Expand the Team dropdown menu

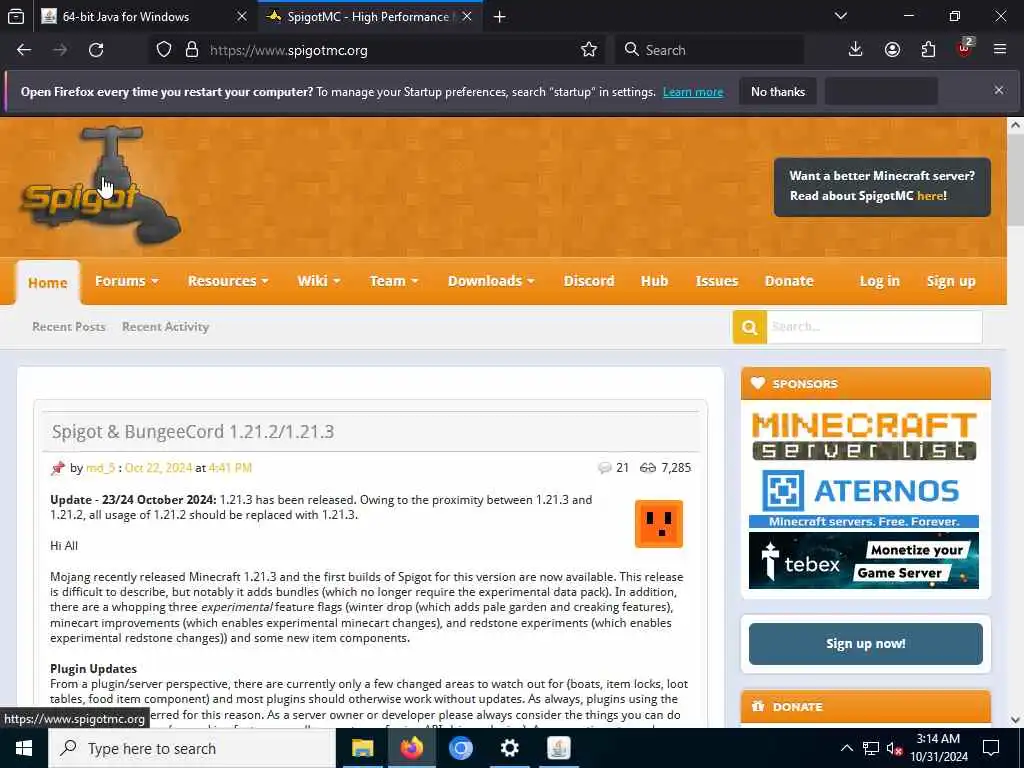tap(394, 281)
